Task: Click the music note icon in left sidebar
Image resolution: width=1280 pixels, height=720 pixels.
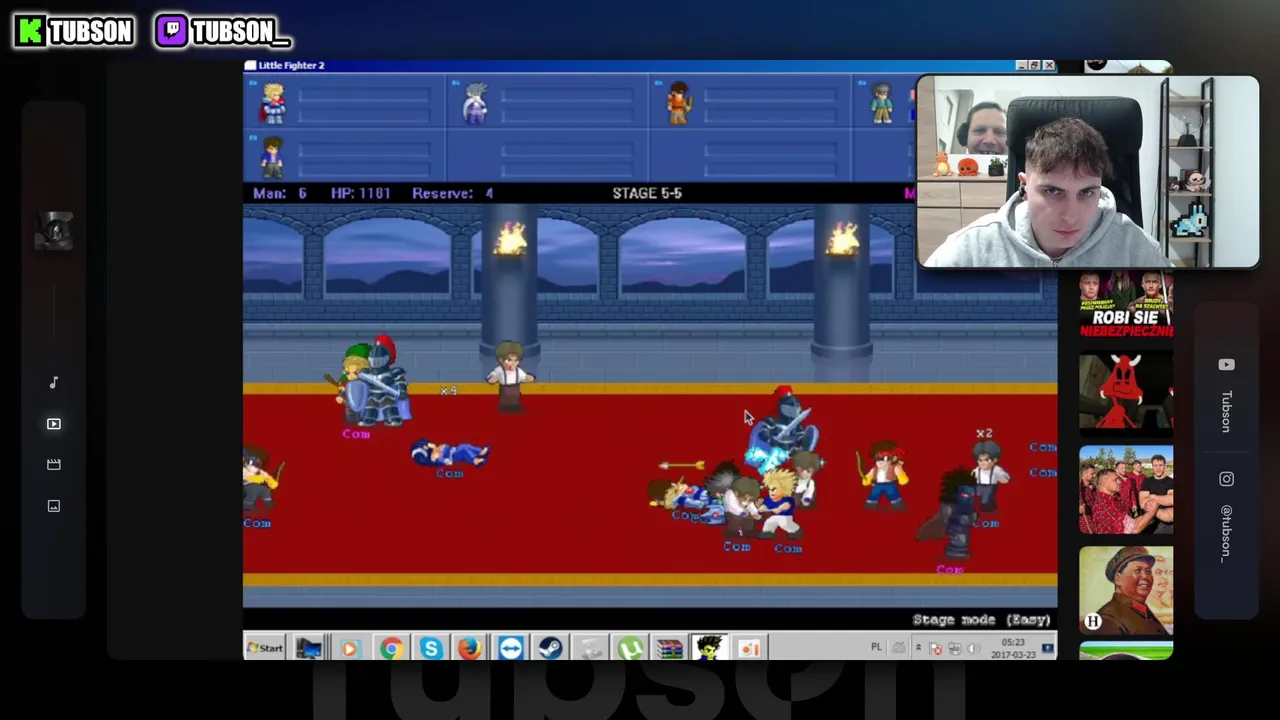Action: (x=54, y=382)
